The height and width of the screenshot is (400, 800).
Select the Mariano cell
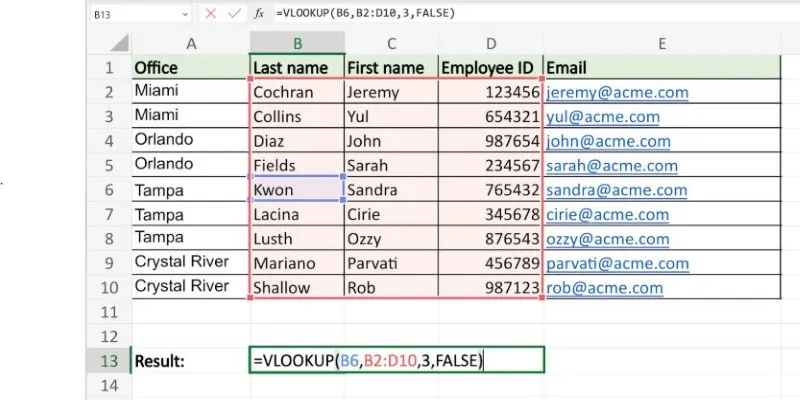coord(297,263)
